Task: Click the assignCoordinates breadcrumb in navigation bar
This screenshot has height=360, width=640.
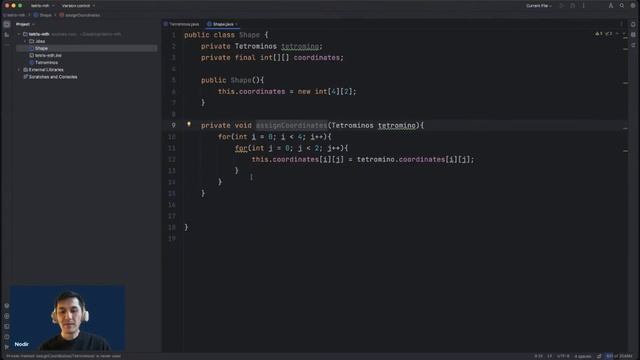Action: click(x=80, y=15)
